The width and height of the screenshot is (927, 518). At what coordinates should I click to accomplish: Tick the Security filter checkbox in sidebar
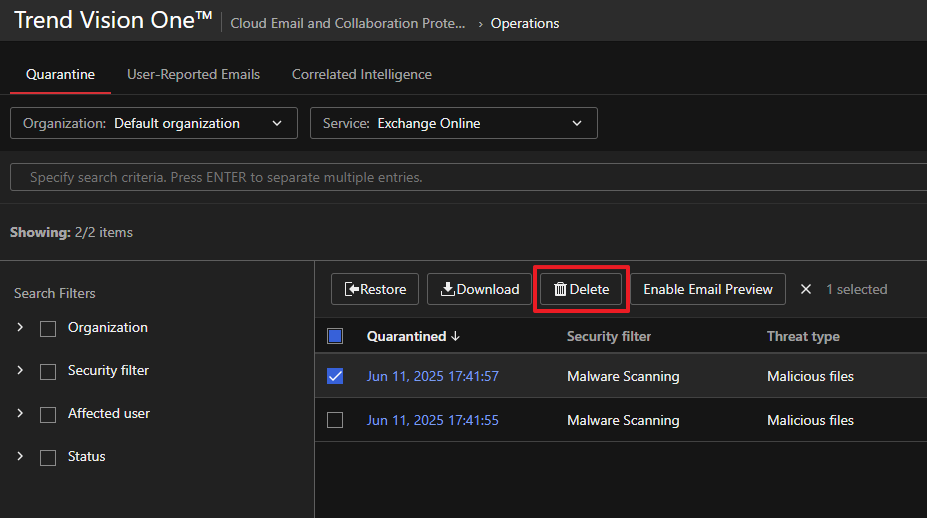pos(48,372)
